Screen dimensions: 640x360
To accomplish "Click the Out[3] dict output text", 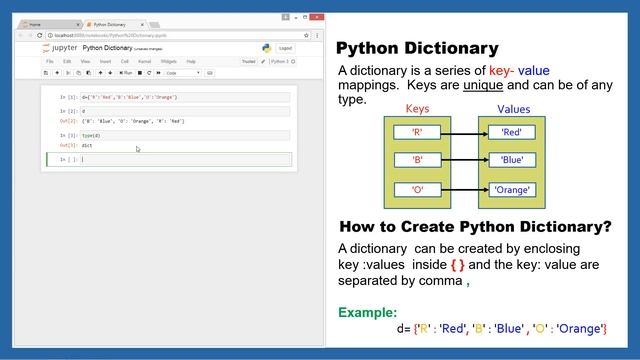I will (x=87, y=145).
